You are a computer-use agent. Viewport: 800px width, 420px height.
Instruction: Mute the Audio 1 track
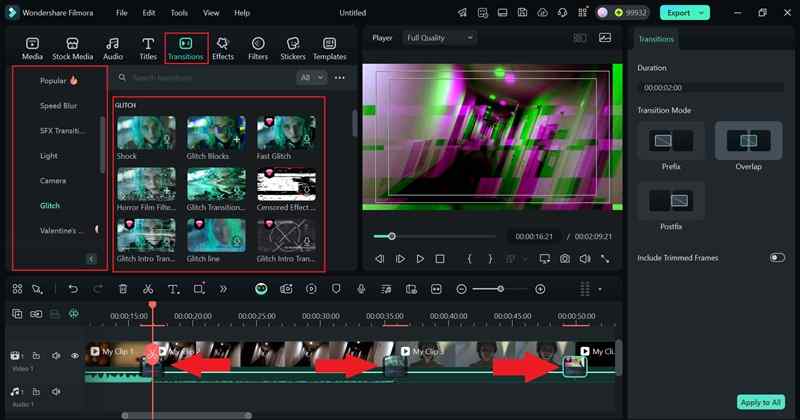56,392
